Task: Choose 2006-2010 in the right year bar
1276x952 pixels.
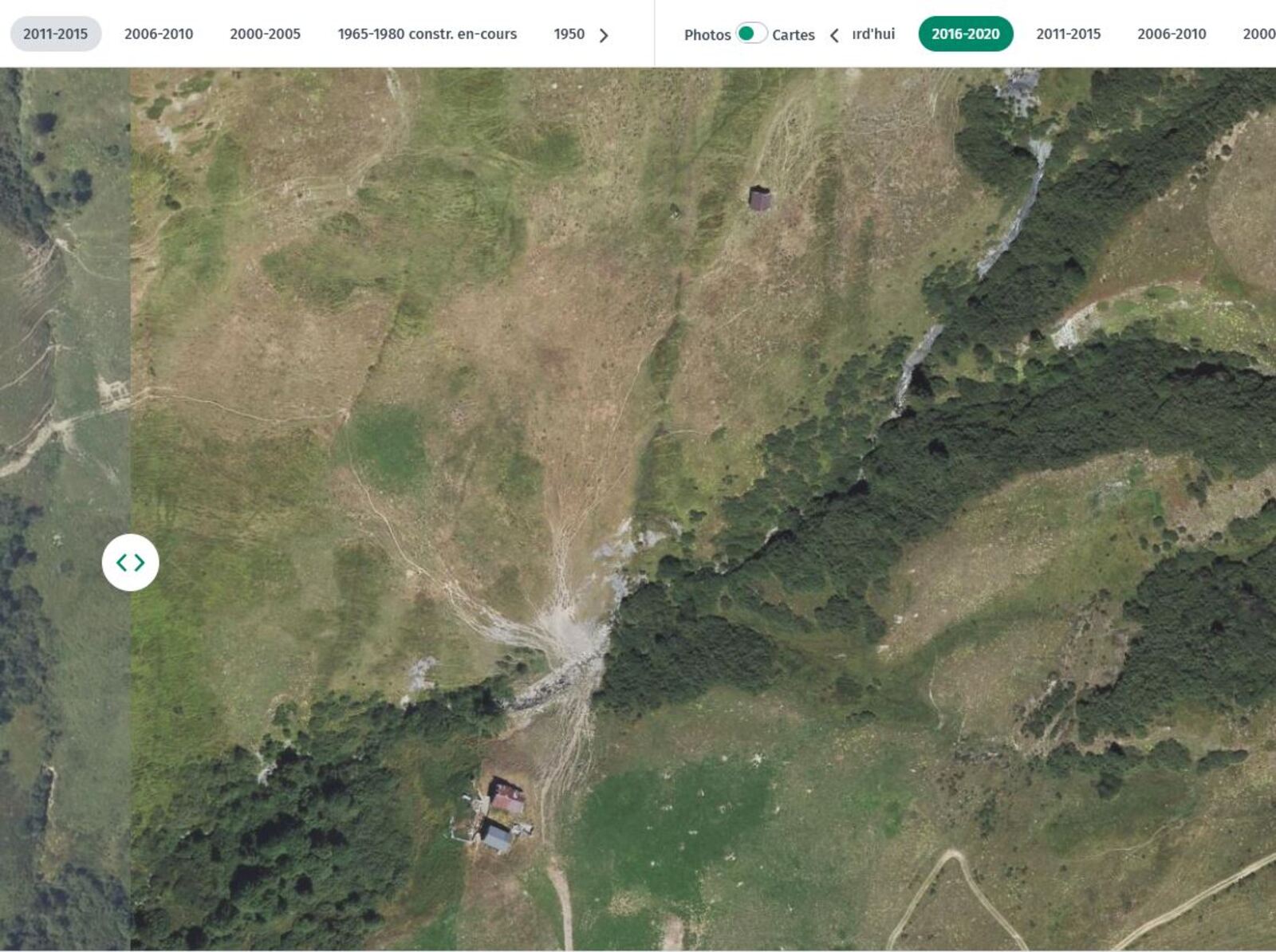Action: pyautogui.click(x=1171, y=33)
